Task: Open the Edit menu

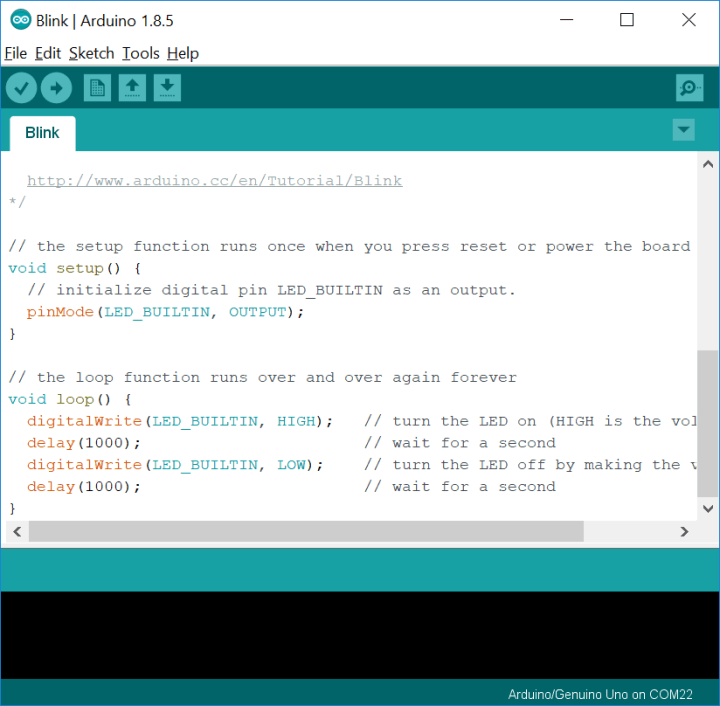Action: 48,53
